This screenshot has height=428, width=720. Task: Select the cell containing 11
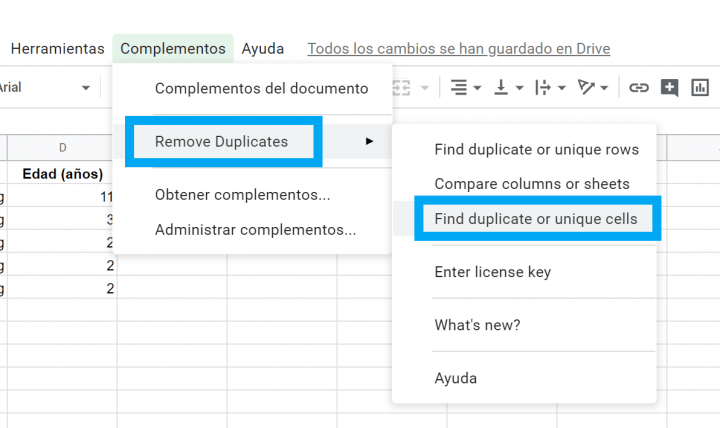[x=62, y=197]
